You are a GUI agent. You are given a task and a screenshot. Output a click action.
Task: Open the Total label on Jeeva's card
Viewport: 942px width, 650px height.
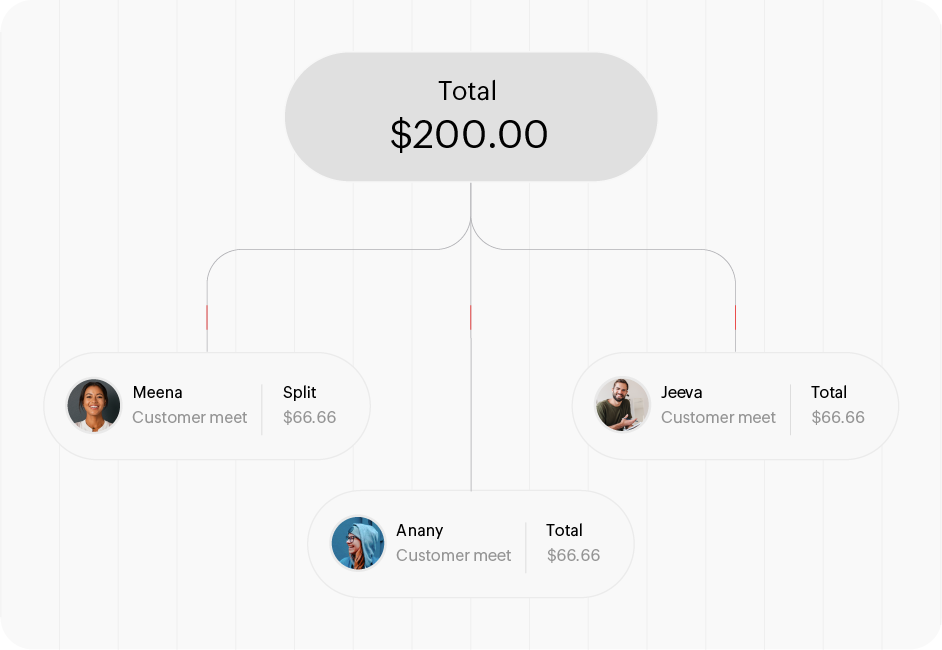click(828, 392)
